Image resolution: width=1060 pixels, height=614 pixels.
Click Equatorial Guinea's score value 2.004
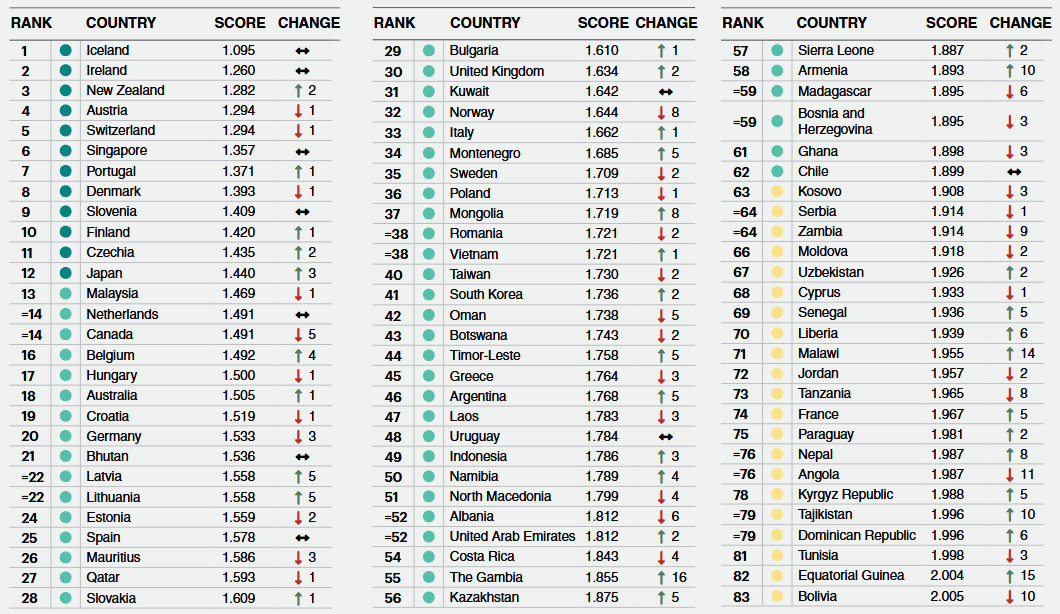click(944, 576)
